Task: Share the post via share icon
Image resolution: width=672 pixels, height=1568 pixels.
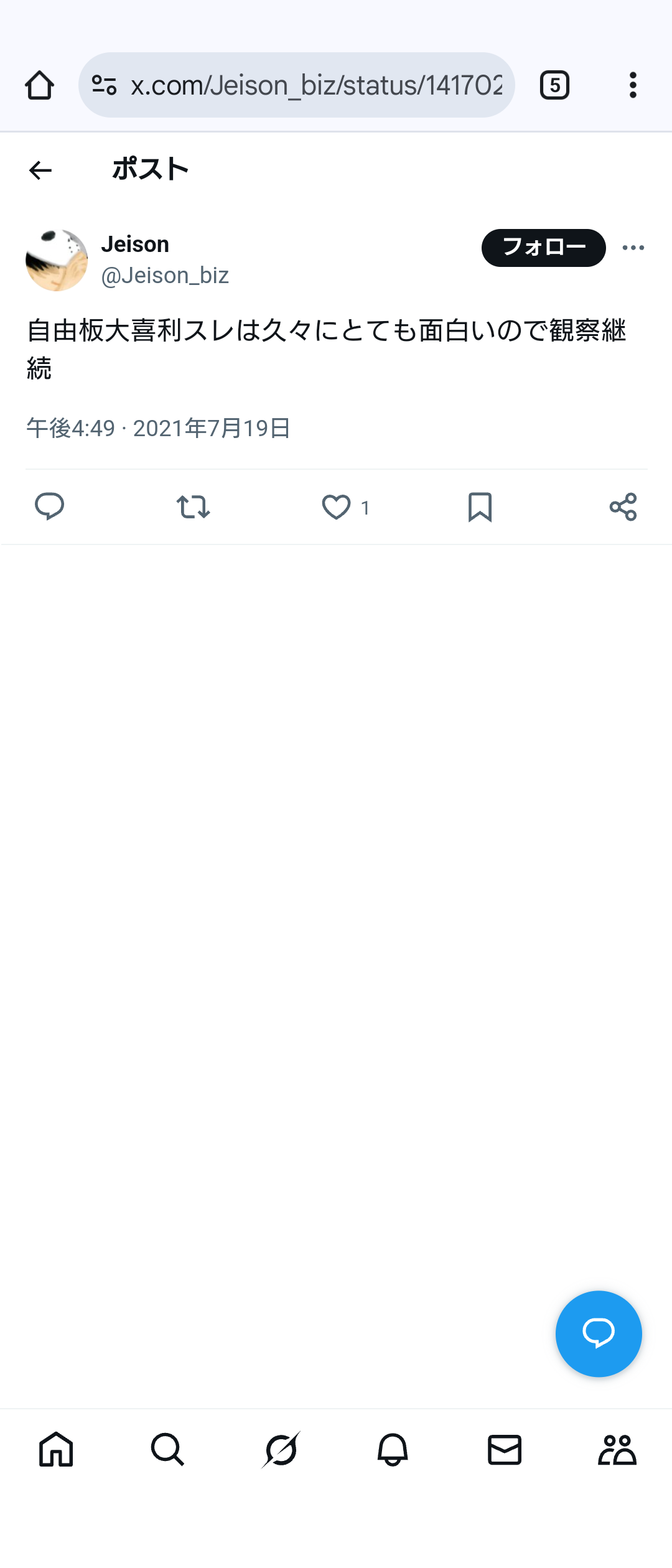Action: click(623, 506)
